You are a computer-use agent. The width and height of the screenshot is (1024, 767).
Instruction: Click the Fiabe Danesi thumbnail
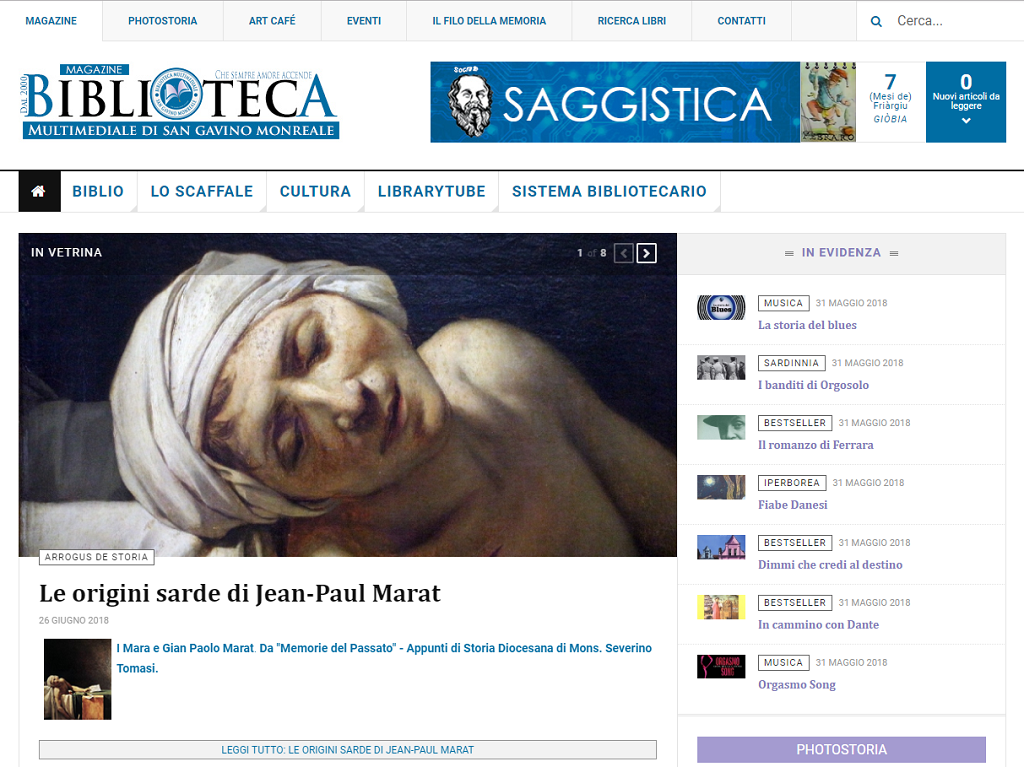721,487
